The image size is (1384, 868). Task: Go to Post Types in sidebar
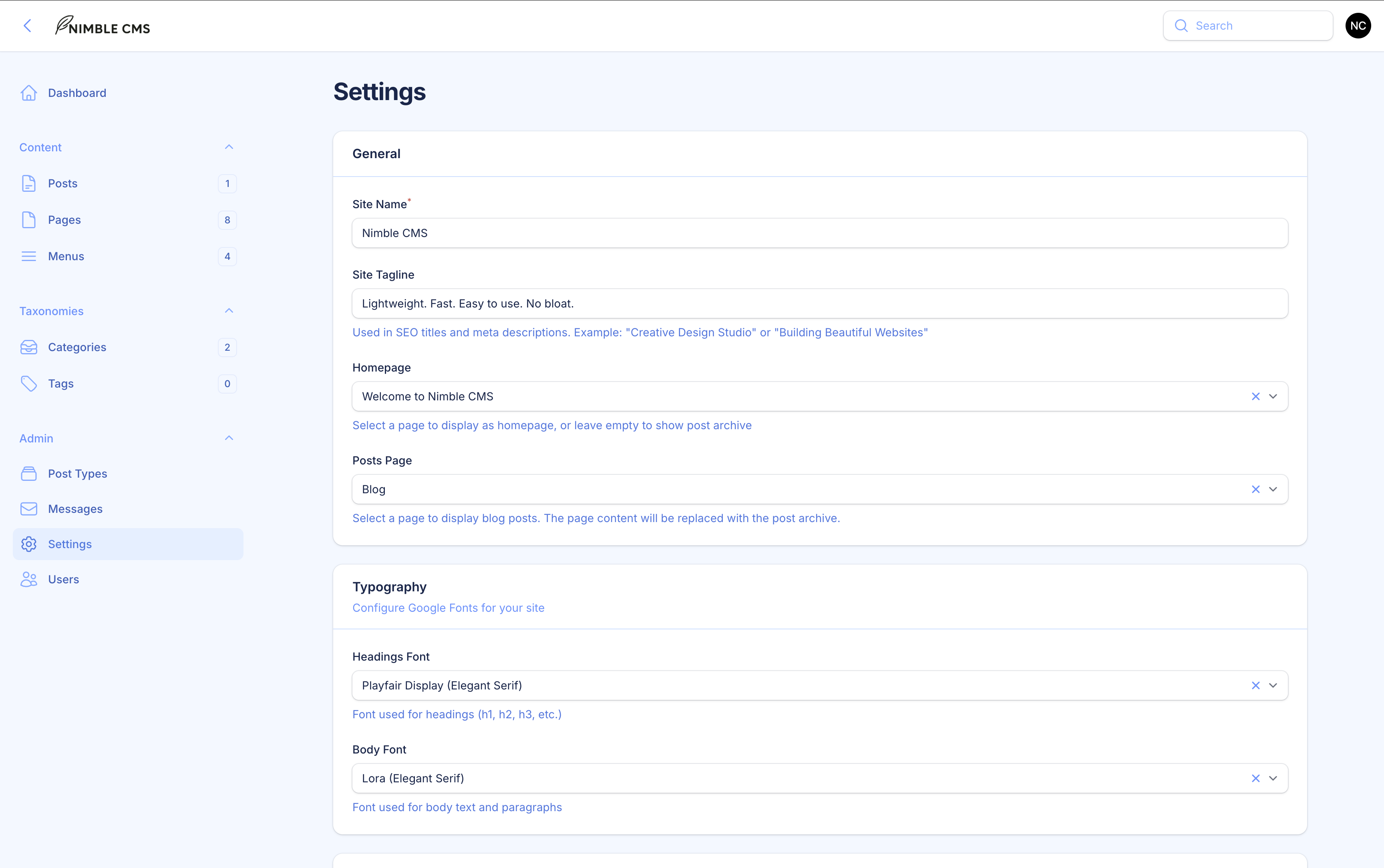(78, 474)
